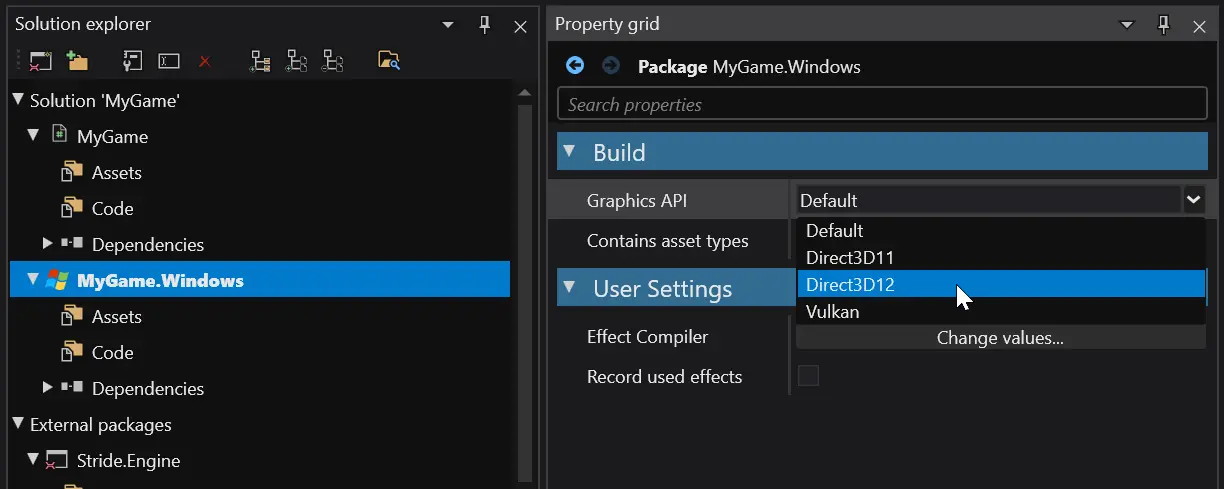Image resolution: width=1224 pixels, height=489 pixels.
Task: Click the Graphics API property label
Action: pos(637,200)
